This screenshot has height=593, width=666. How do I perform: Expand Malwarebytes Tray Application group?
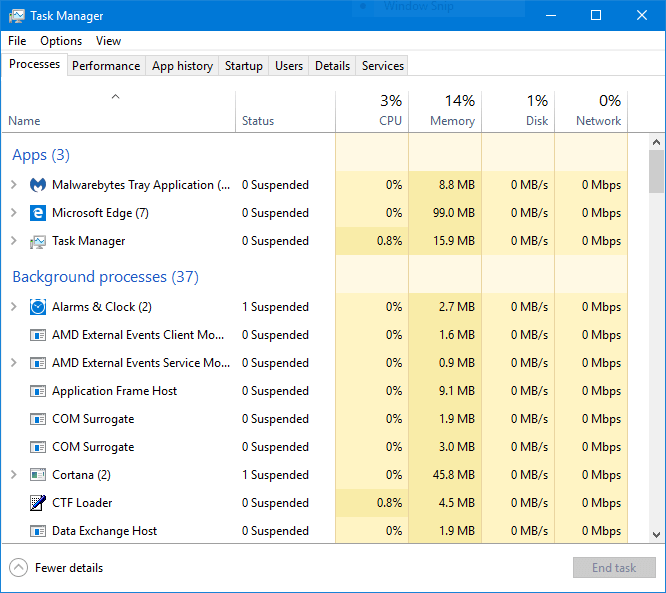coord(14,185)
